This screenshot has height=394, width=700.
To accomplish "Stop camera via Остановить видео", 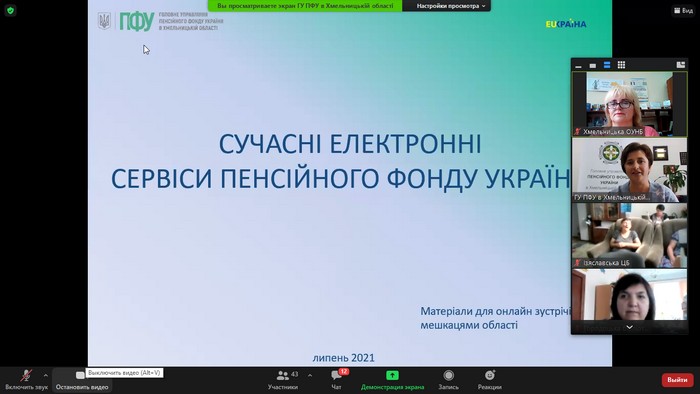I will [x=82, y=380].
